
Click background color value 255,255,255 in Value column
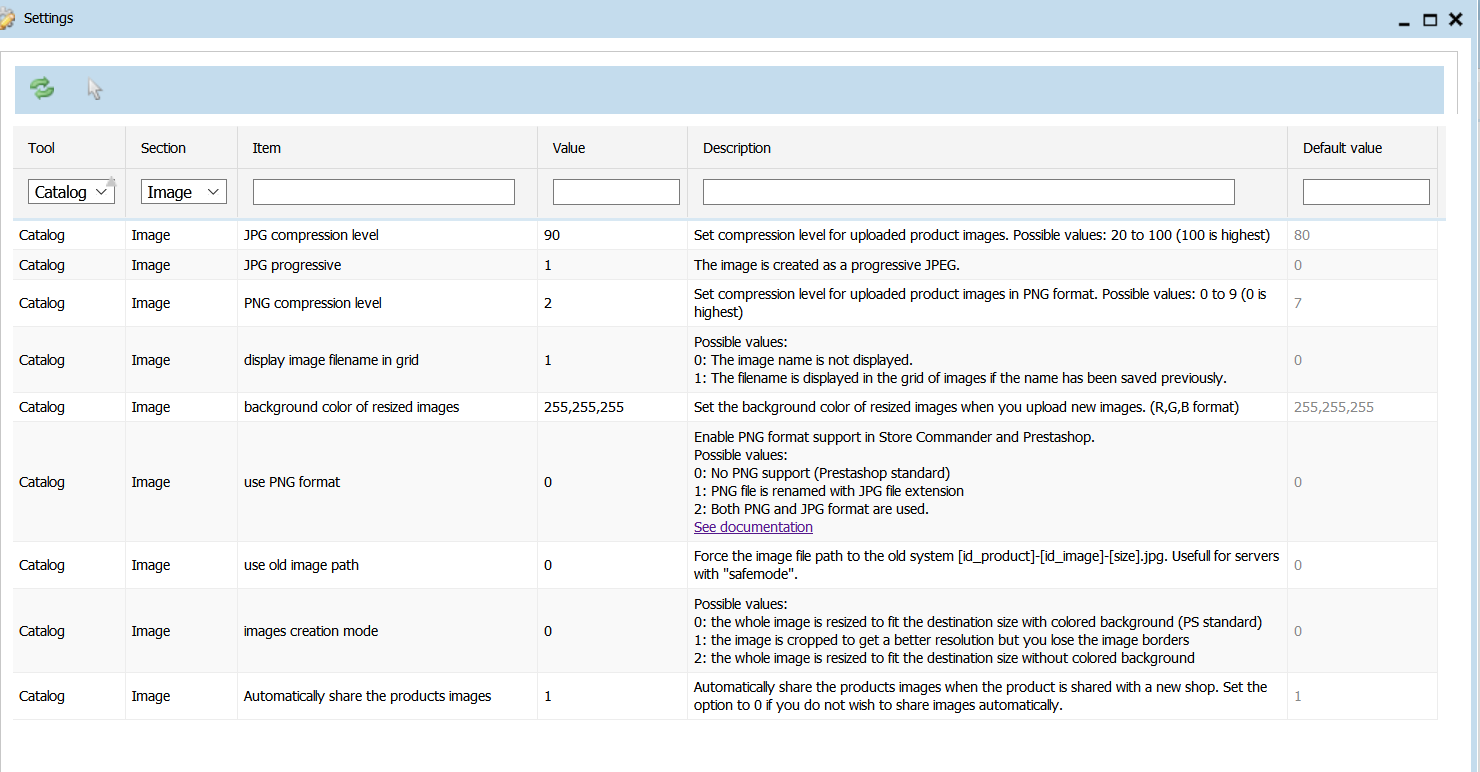[584, 407]
